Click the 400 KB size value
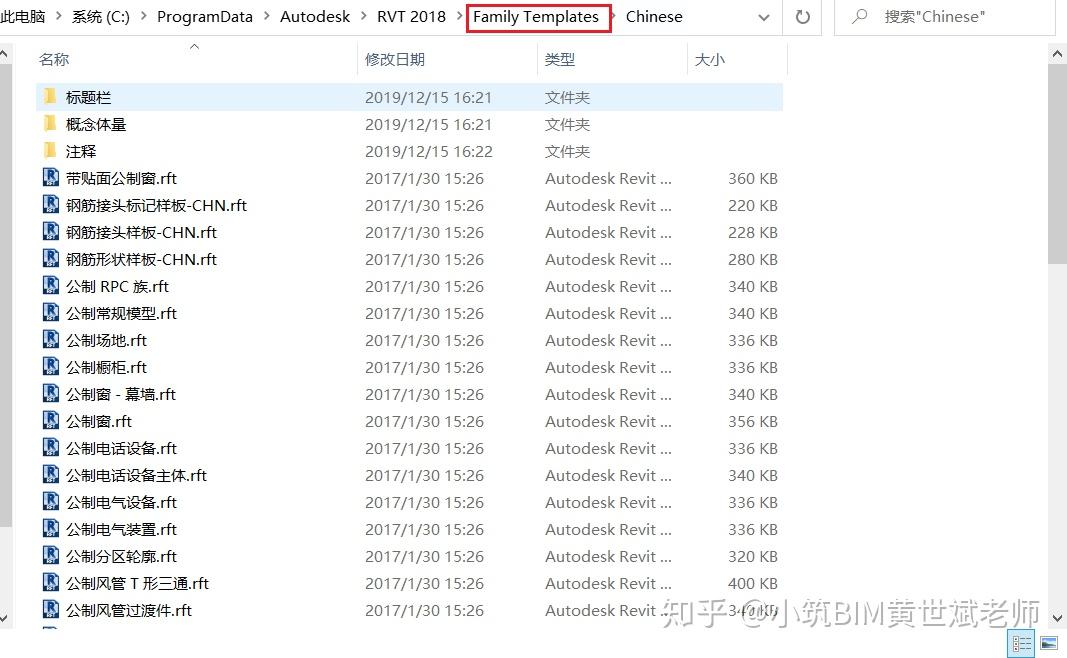The width and height of the screenshot is (1067, 658). coord(753,583)
